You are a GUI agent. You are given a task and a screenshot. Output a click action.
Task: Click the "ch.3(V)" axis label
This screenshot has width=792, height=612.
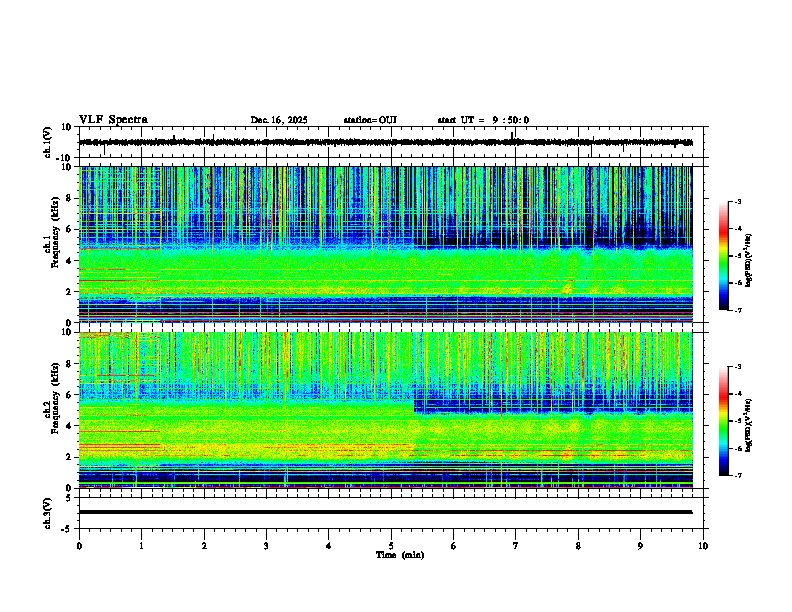pyautogui.click(x=48, y=513)
